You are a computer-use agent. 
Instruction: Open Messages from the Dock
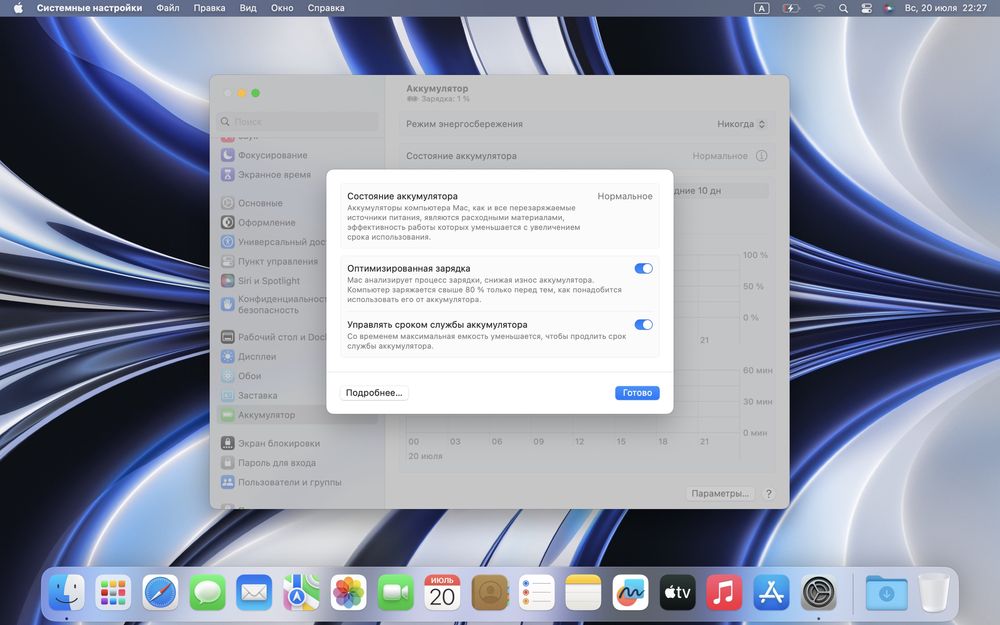207,592
